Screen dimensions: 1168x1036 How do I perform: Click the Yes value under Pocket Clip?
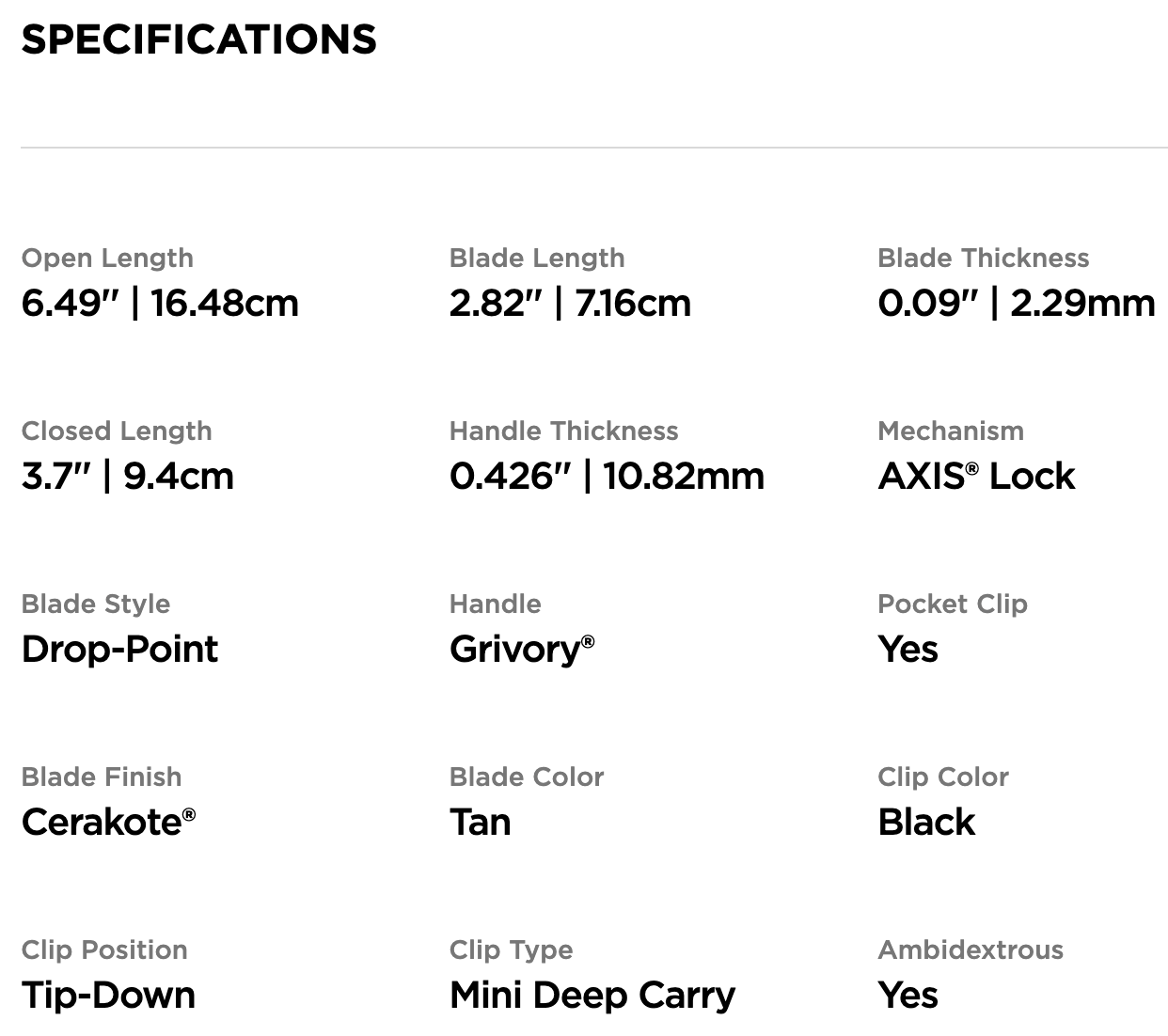[x=908, y=649]
